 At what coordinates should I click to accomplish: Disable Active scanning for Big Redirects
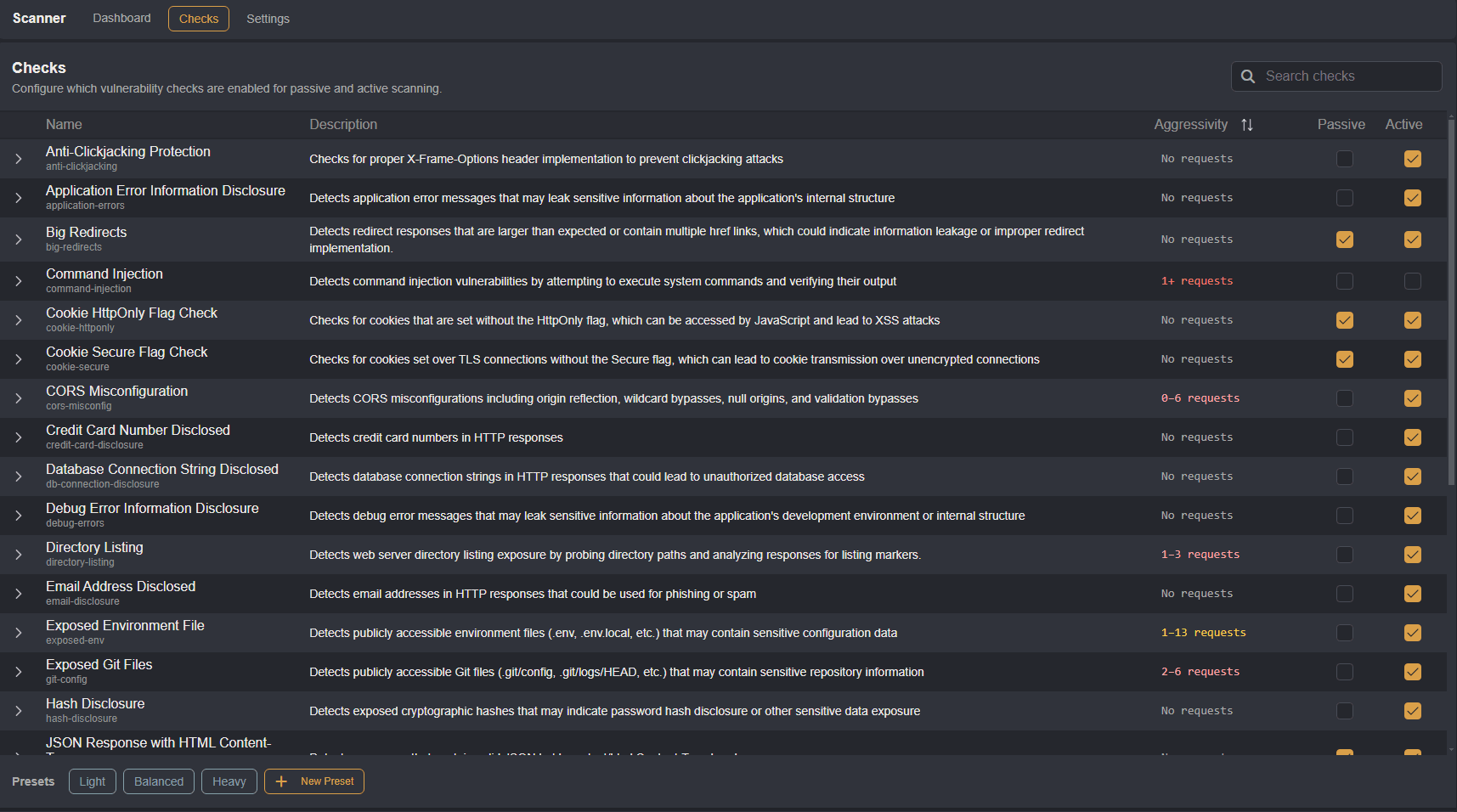click(x=1413, y=240)
